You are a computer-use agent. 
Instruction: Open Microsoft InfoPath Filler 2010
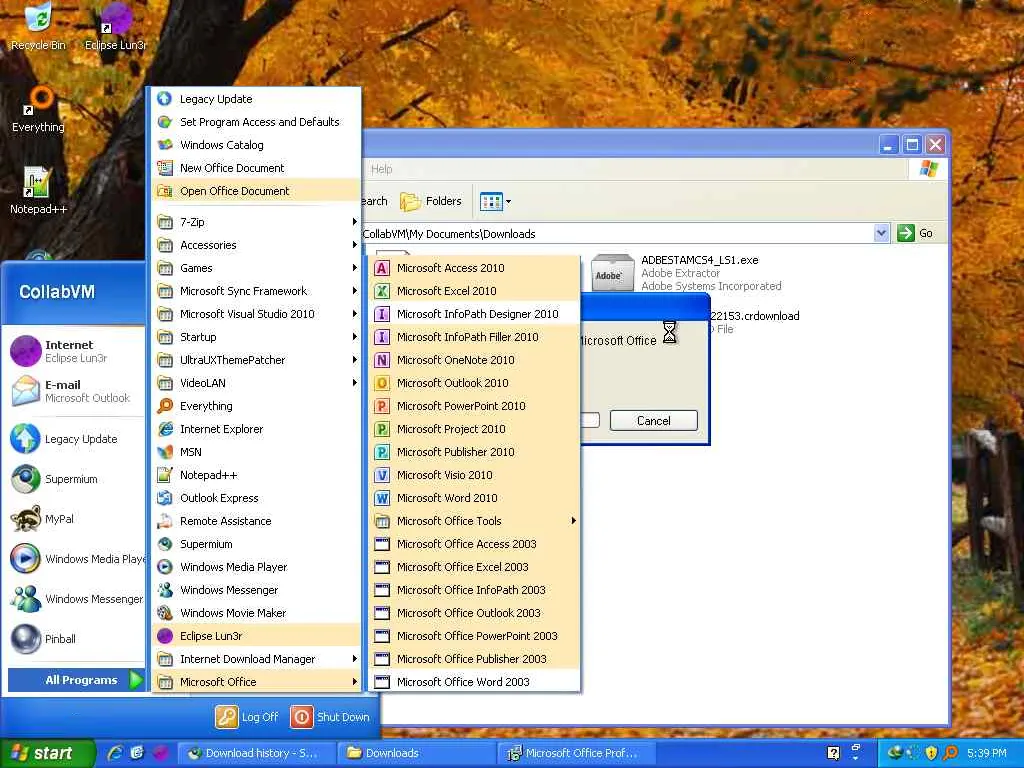pos(474,337)
